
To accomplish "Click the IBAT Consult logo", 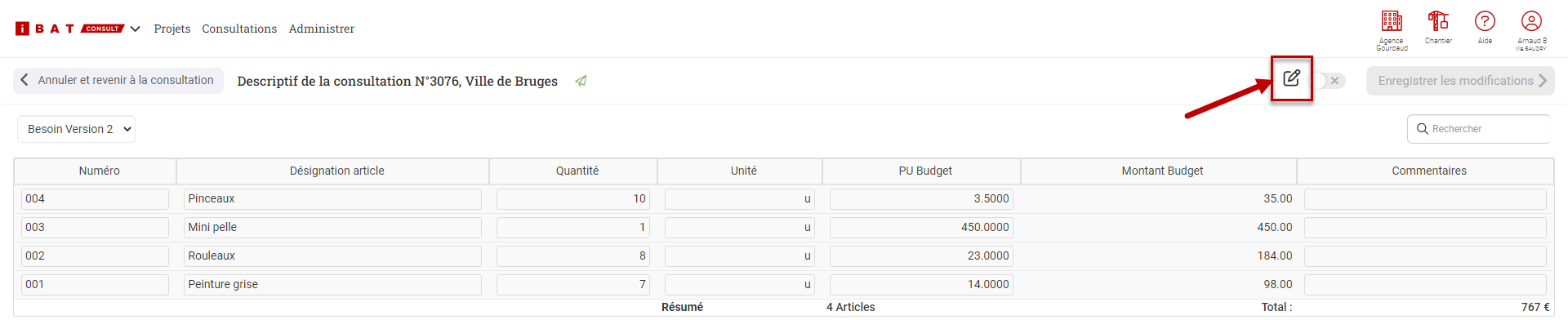I will coord(69,29).
